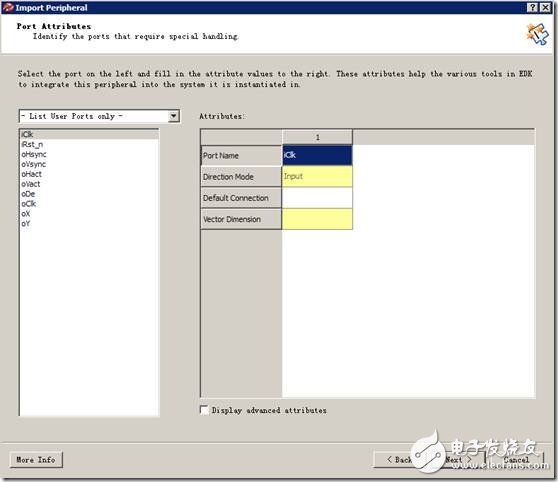This screenshot has width=558, height=482.
Task: Select oVsync port from the list
Action: point(89,164)
